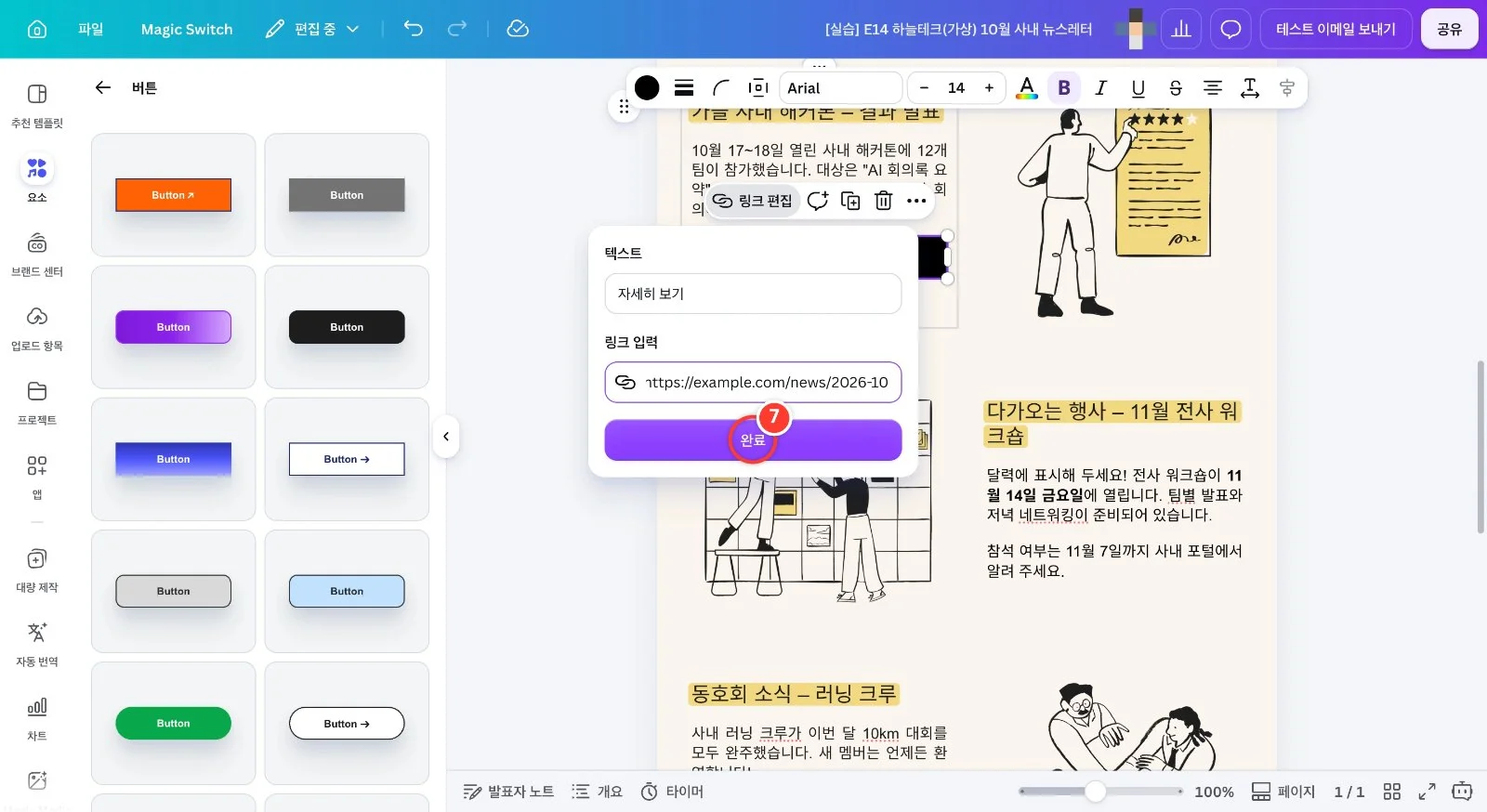The image size is (1487, 812).
Task: Open 브랜드 센터 in the sidebar
Action: 37,254
